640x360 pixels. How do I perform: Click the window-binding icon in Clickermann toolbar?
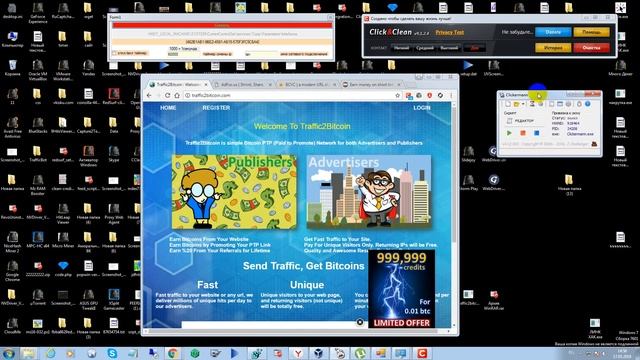(x=560, y=104)
